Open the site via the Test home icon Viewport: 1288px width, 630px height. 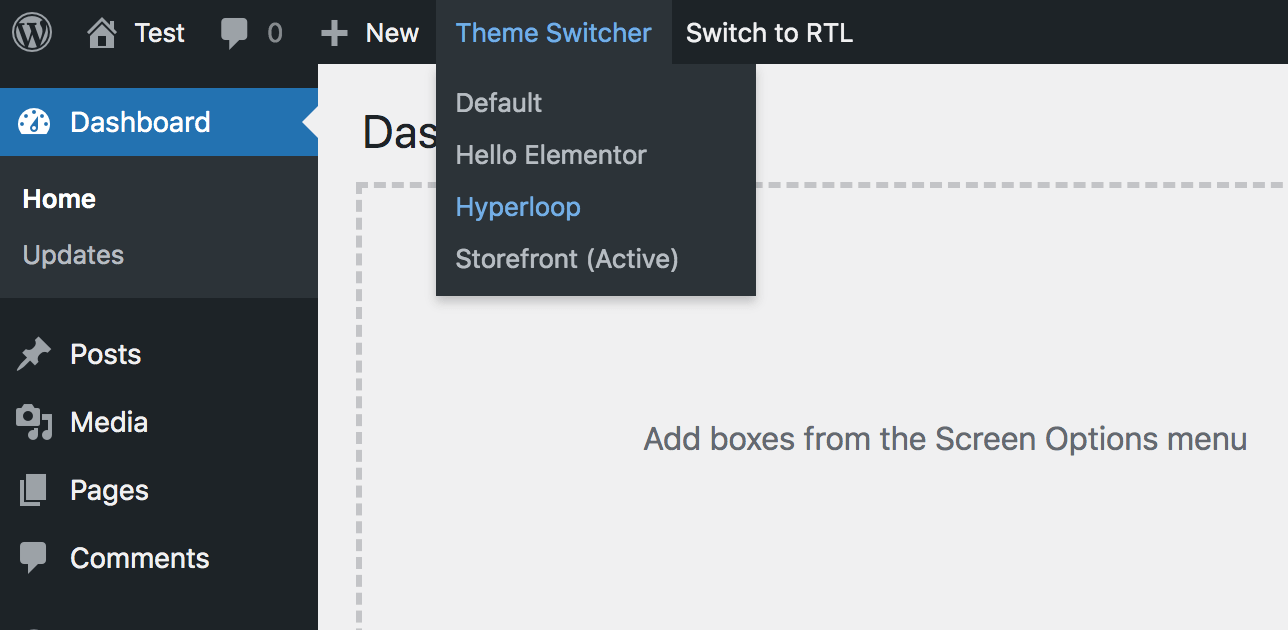[x=100, y=31]
